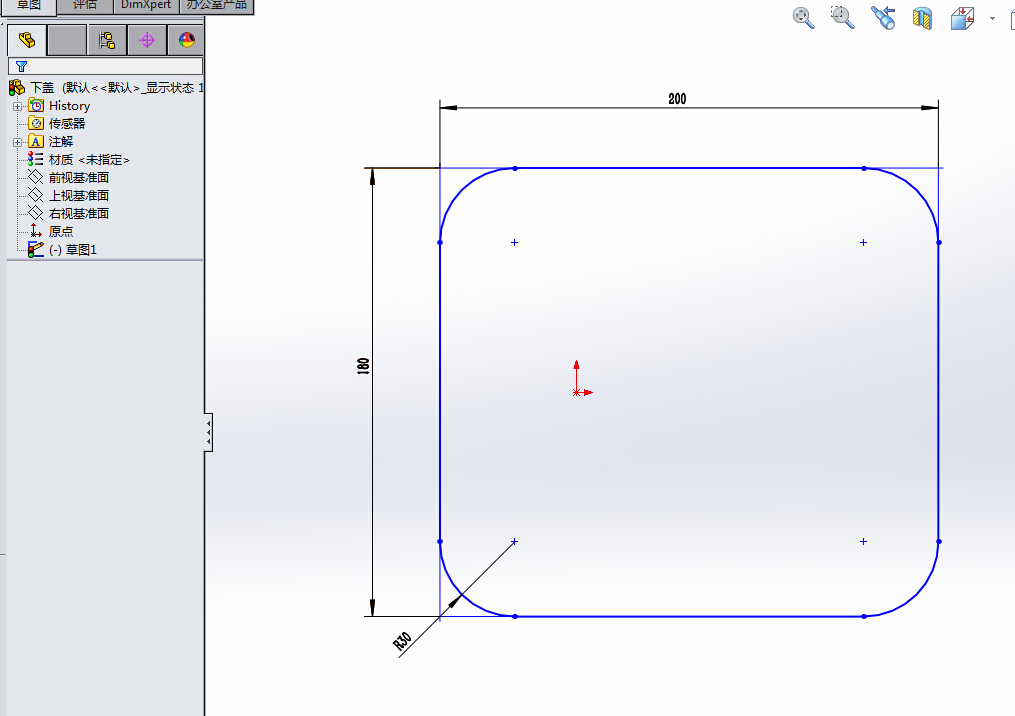Click the 材质 material icon
Viewport: 1015px width, 716px height.
coord(36,159)
